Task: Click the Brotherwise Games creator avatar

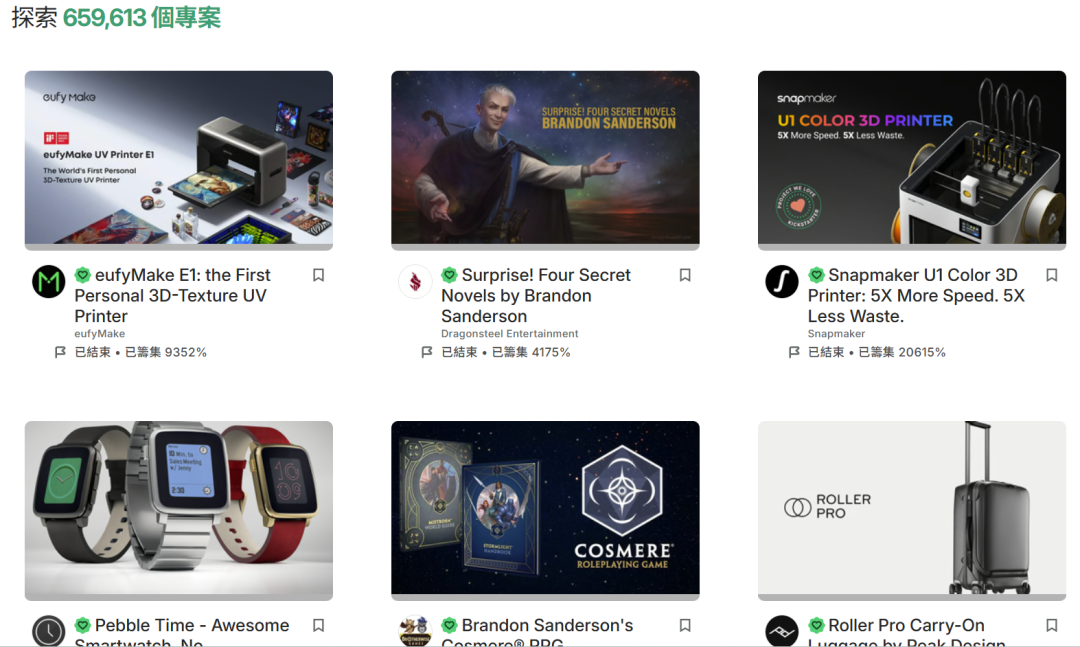Action: coord(415,630)
